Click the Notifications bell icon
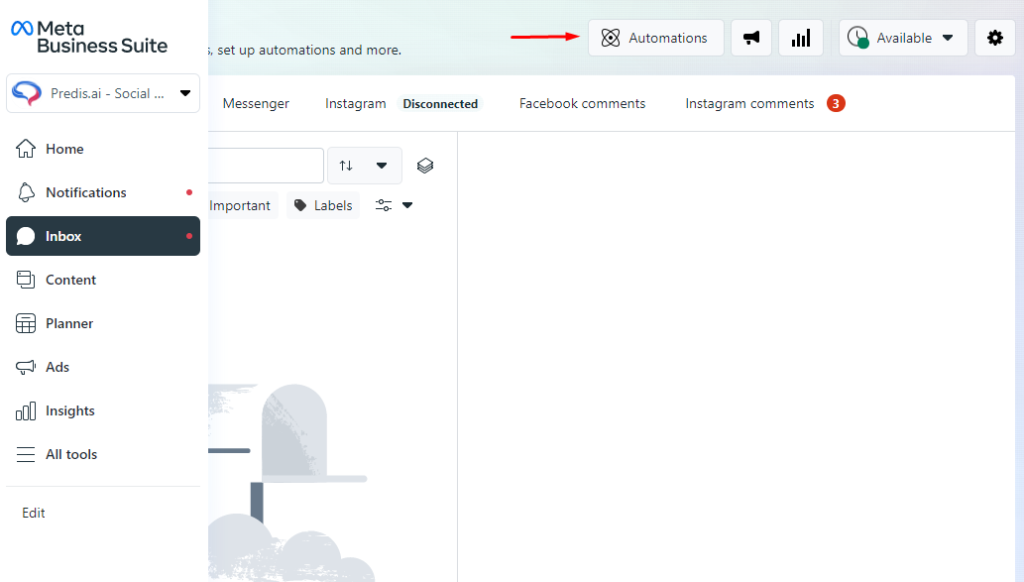The height and width of the screenshot is (582, 1024). point(25,193)
